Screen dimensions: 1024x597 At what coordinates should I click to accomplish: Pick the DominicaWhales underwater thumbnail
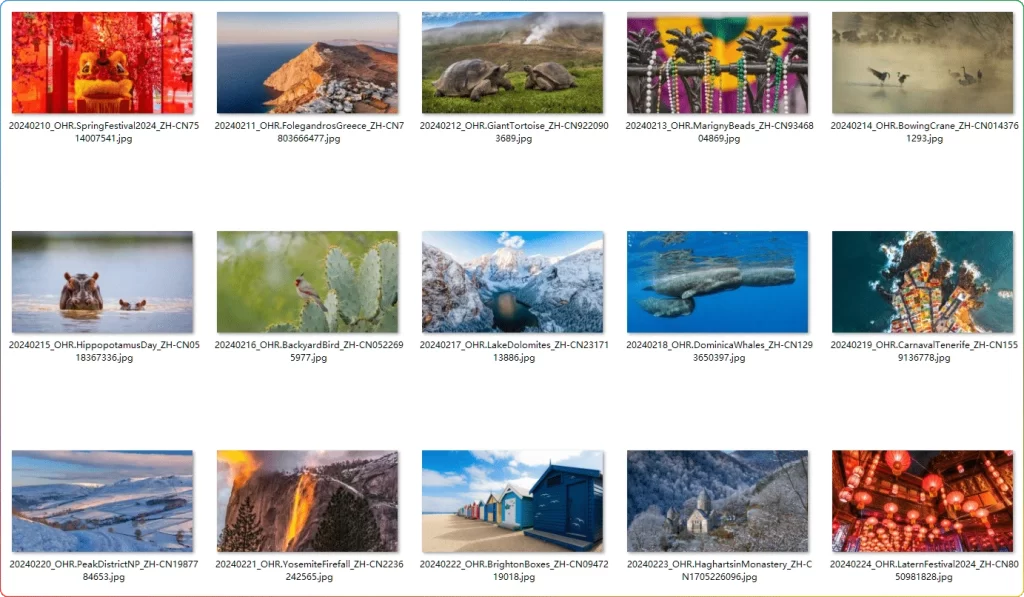pos(718,282)
